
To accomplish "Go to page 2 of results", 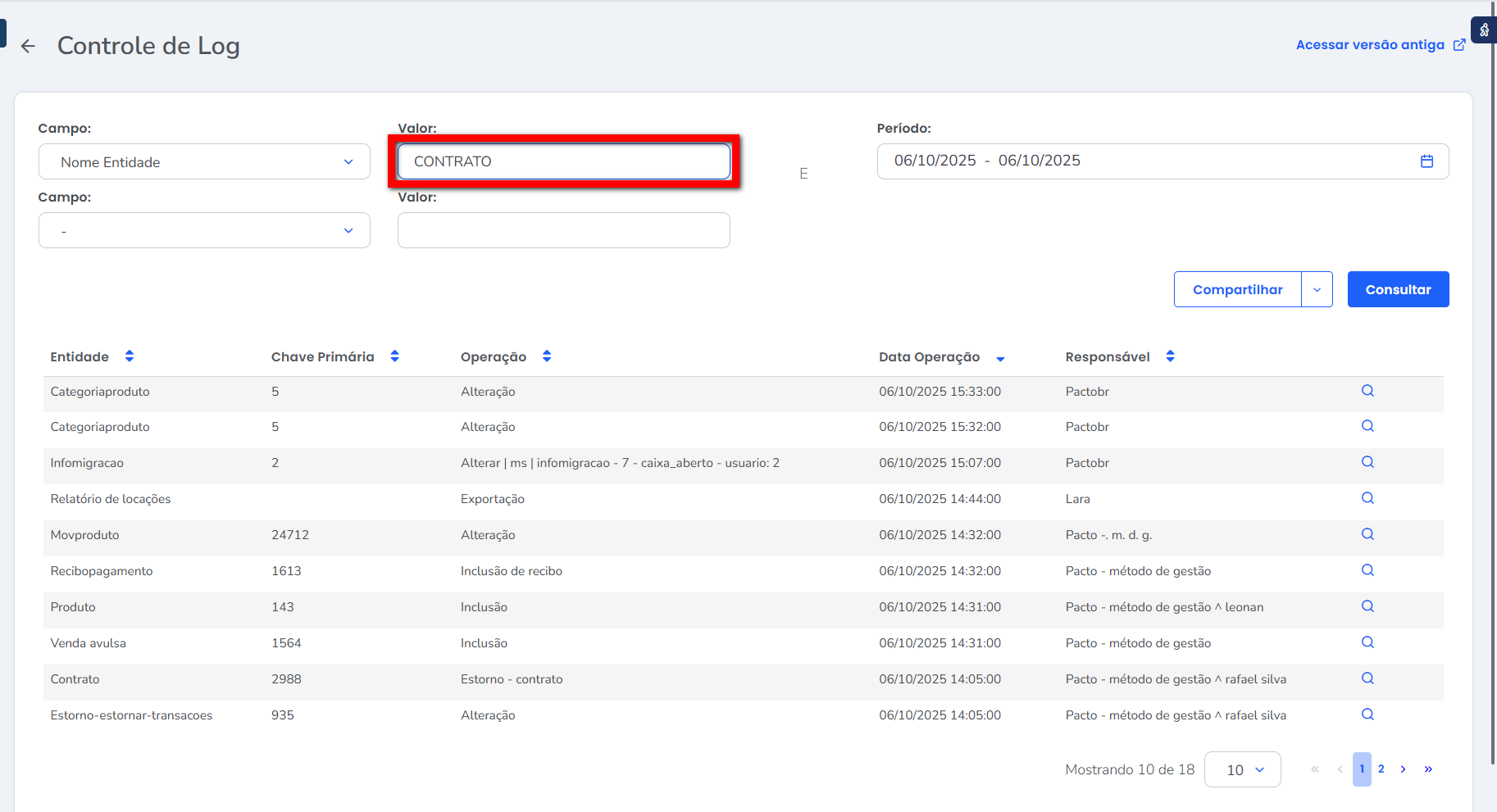I will (1381, 769).
